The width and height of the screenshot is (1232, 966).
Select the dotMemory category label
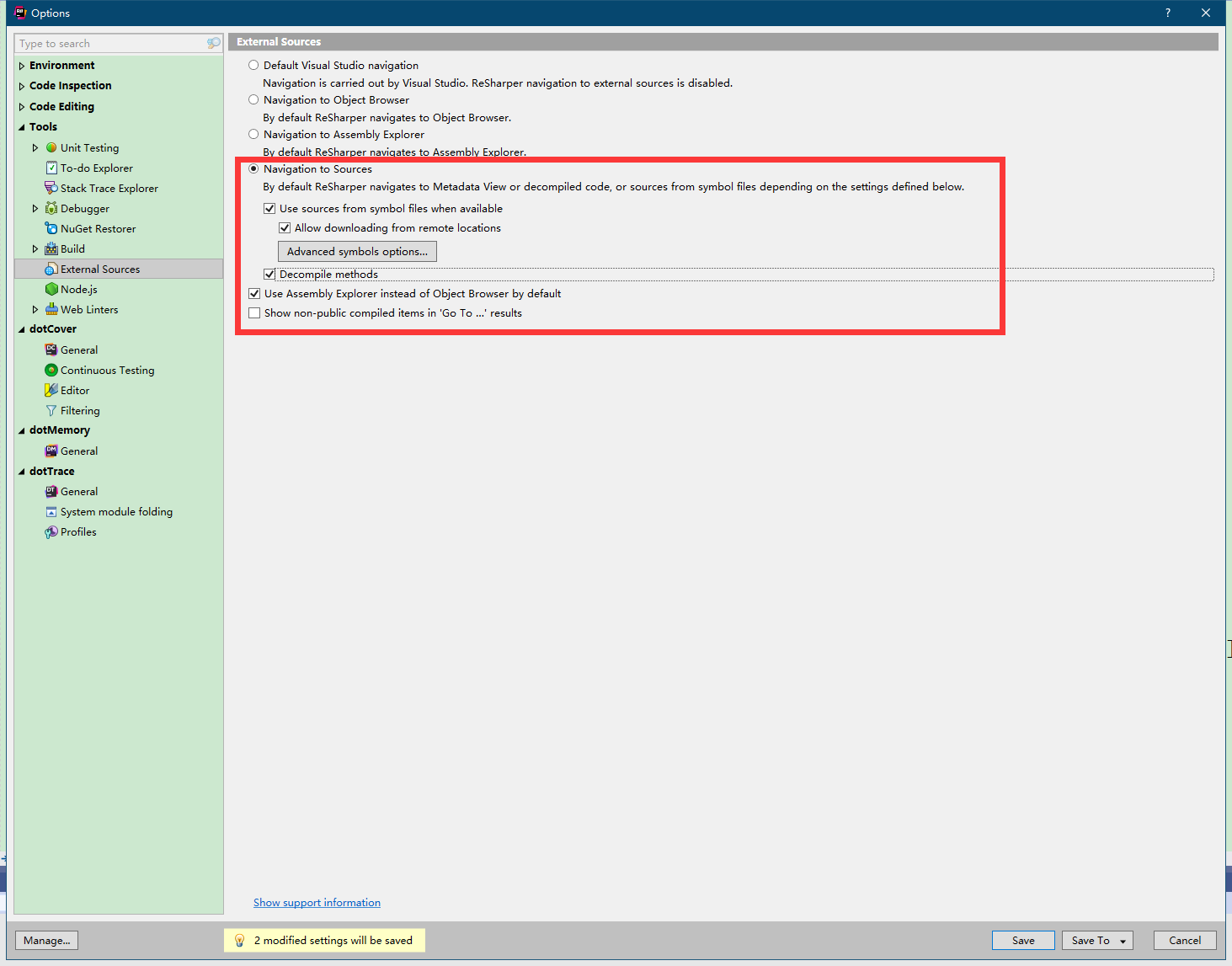[59, 430]
